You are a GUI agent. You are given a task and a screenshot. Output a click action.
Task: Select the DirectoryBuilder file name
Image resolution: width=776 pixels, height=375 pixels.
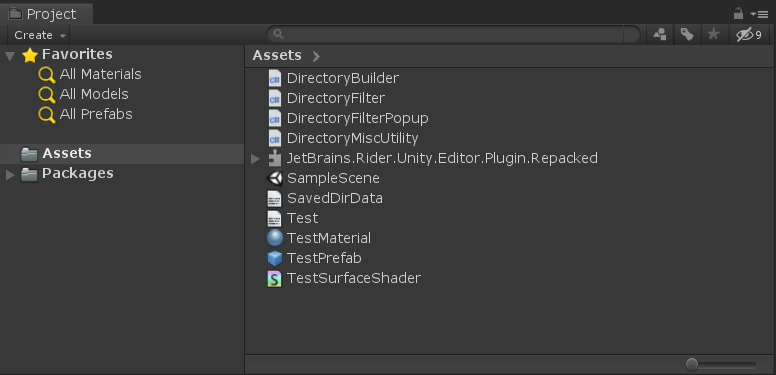click(x=343, y=78)
